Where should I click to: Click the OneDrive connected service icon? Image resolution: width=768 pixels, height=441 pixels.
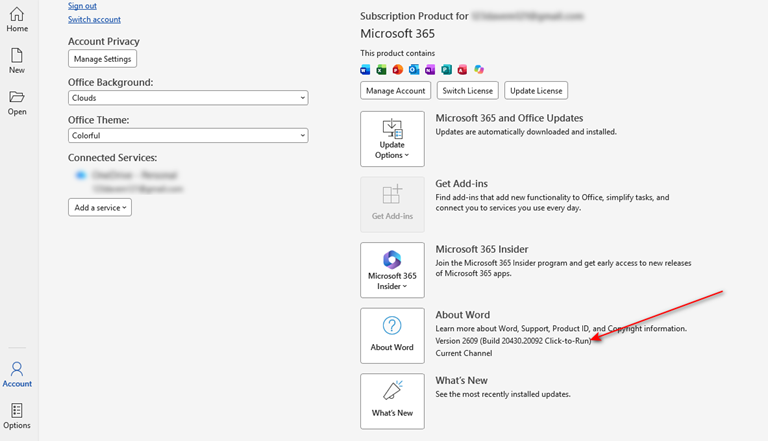click(80, 175)
